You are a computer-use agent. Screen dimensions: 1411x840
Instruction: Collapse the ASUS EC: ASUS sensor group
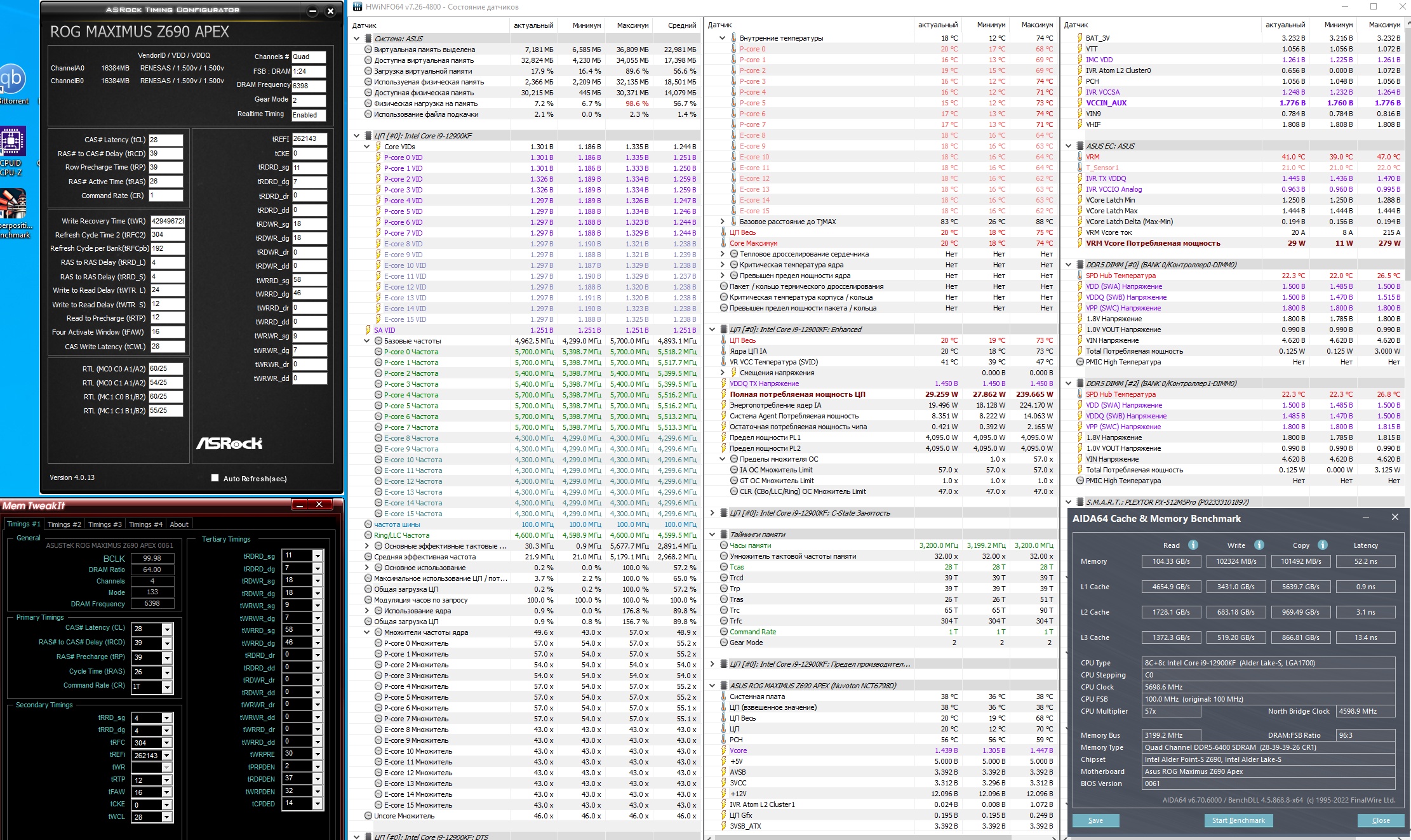point(1069,146)
